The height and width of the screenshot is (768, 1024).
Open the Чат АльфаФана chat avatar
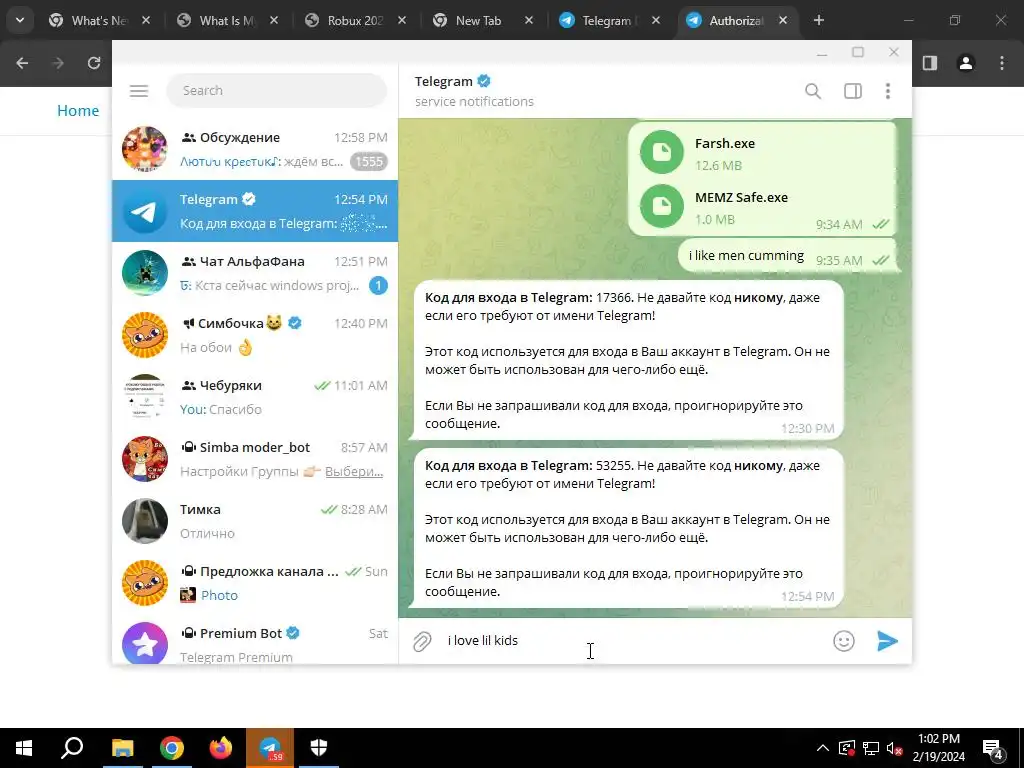[x=145, y=273]
